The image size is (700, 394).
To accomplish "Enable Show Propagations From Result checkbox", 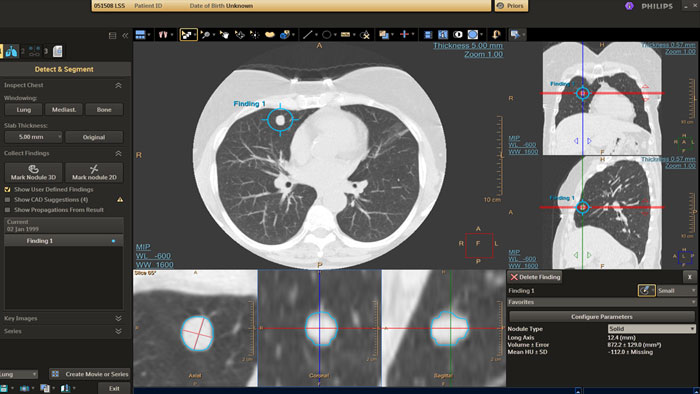I will click(7, 210).
